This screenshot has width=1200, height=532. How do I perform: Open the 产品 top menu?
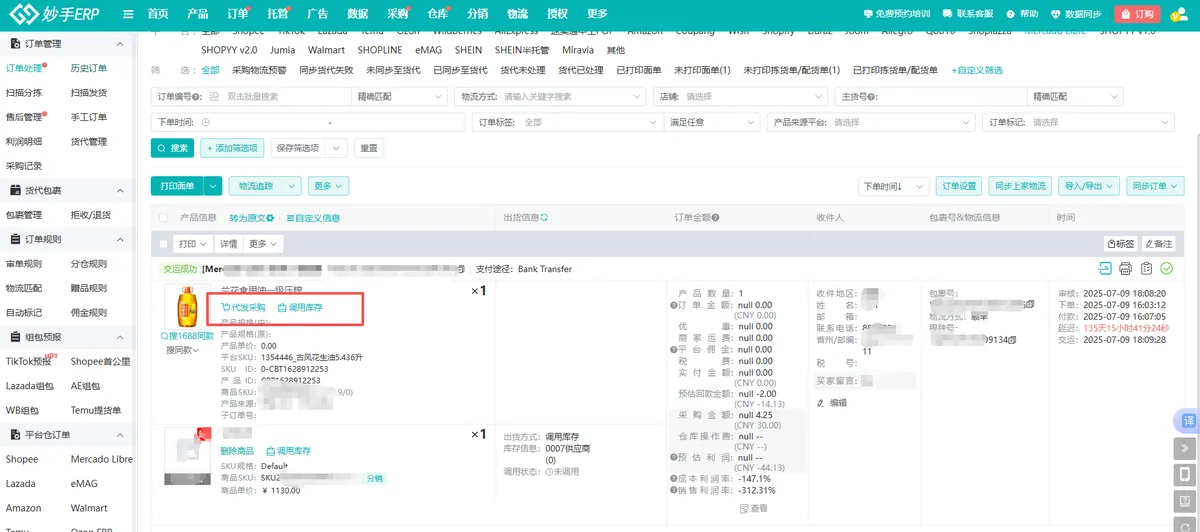tap(198, 14)
